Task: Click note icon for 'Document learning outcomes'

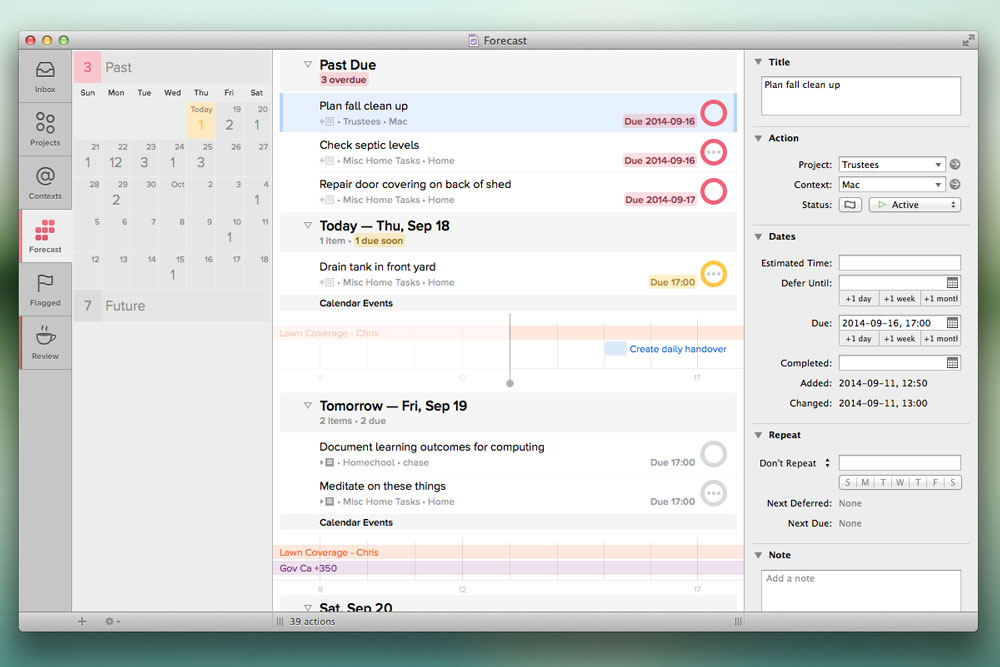Action: point(327,462)
